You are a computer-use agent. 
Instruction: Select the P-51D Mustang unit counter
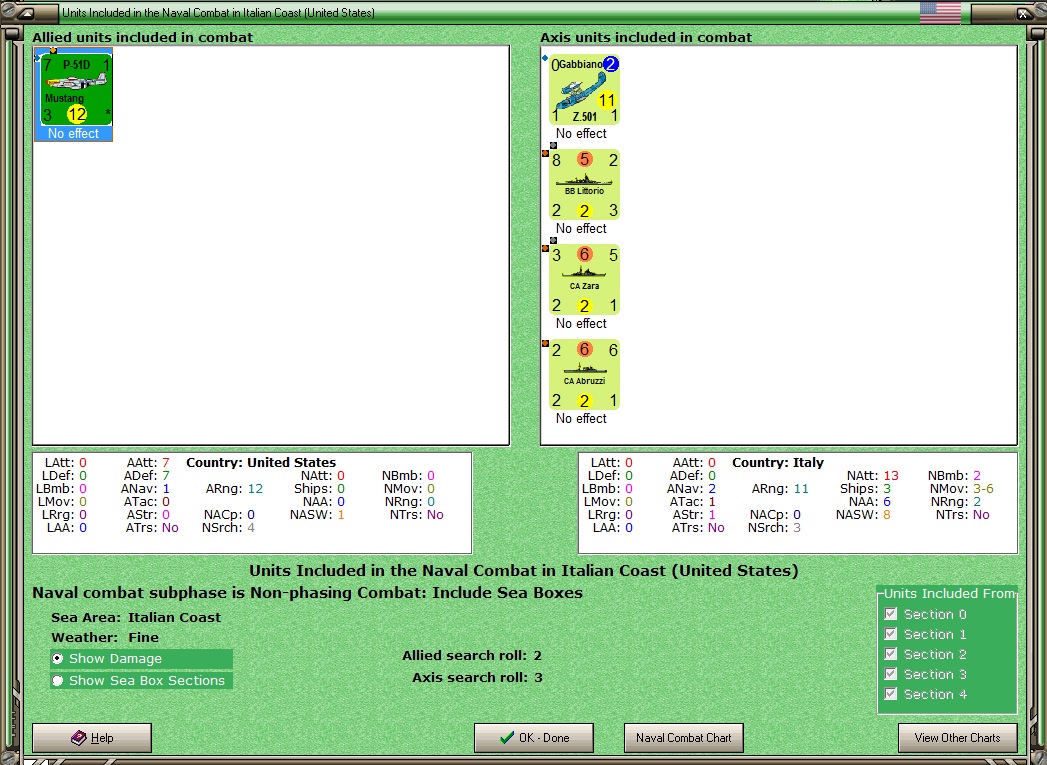[x=76, y=89]
